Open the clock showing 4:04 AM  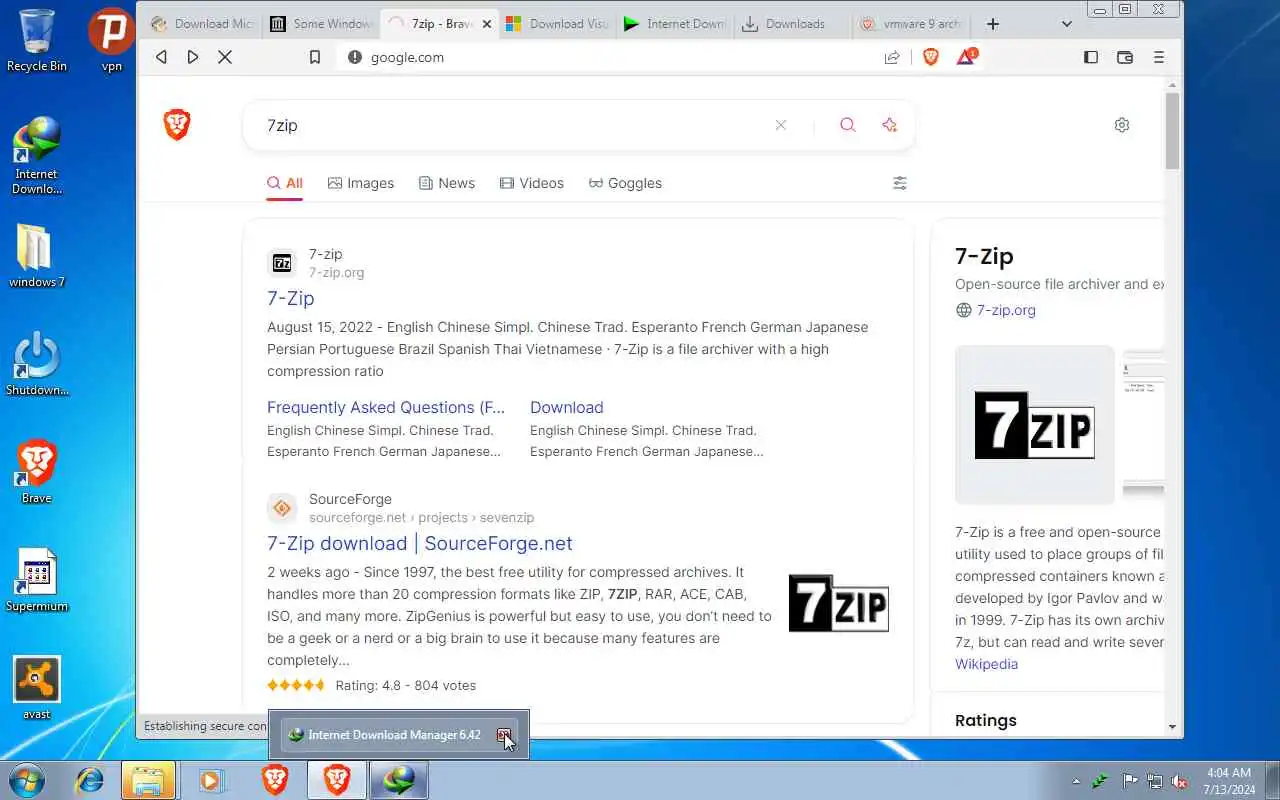tap(1229, 781)
